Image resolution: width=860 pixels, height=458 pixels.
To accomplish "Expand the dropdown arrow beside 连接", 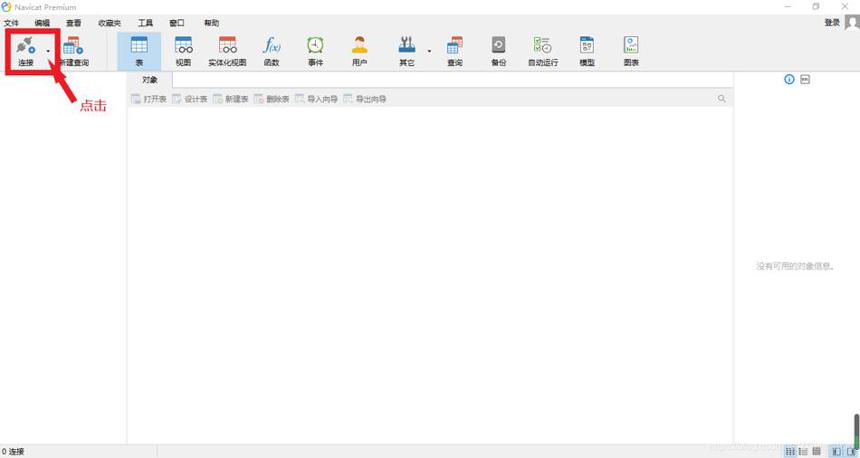I will (48, 52).
